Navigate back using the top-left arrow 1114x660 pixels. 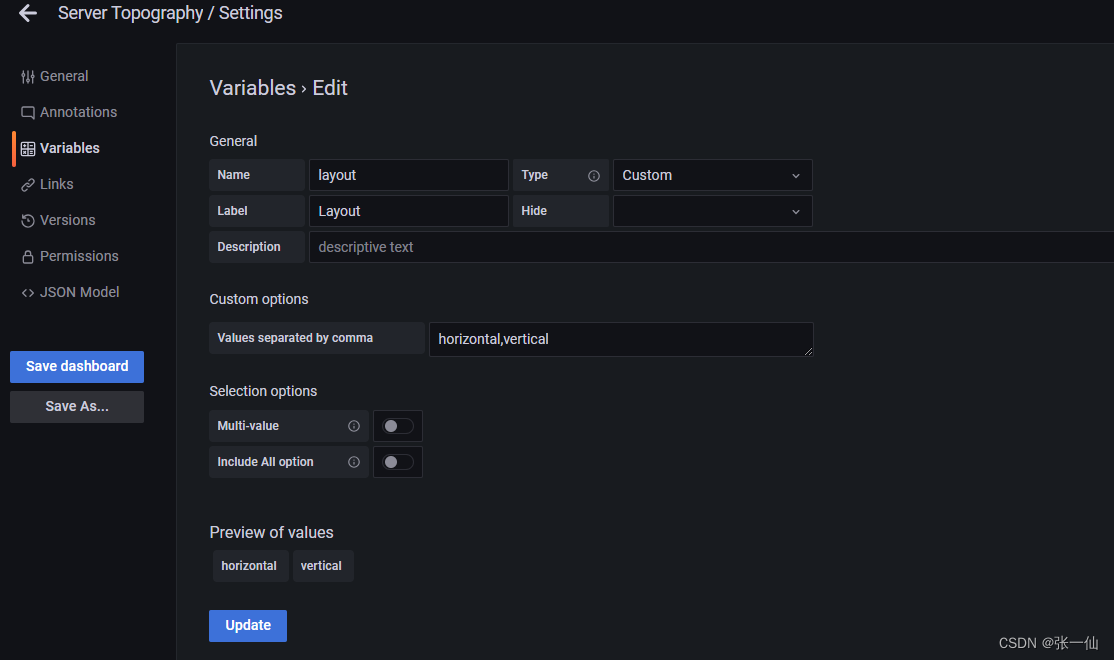click(27, 13)
